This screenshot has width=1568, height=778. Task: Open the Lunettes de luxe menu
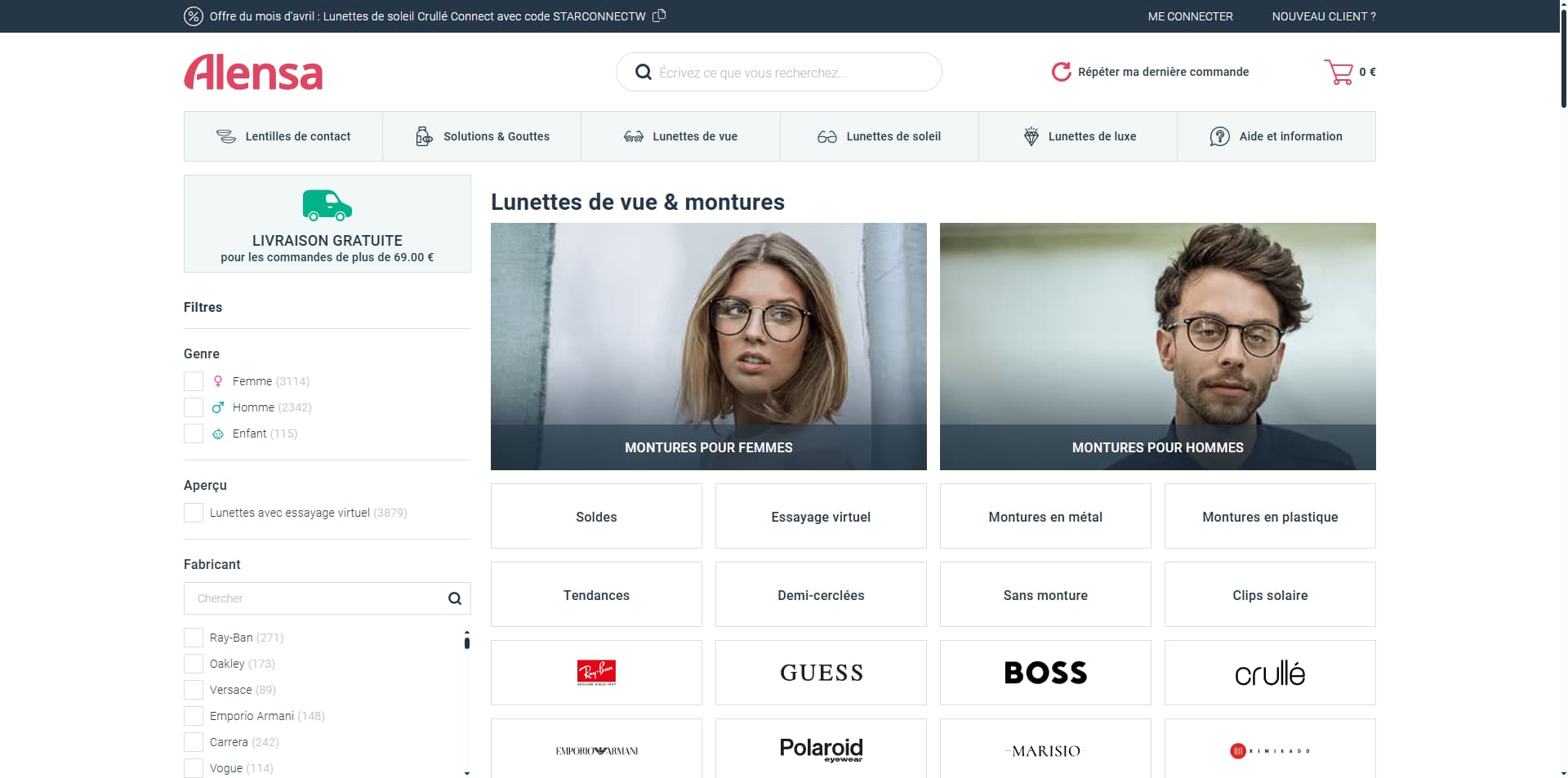click(x=1078, y=136)
